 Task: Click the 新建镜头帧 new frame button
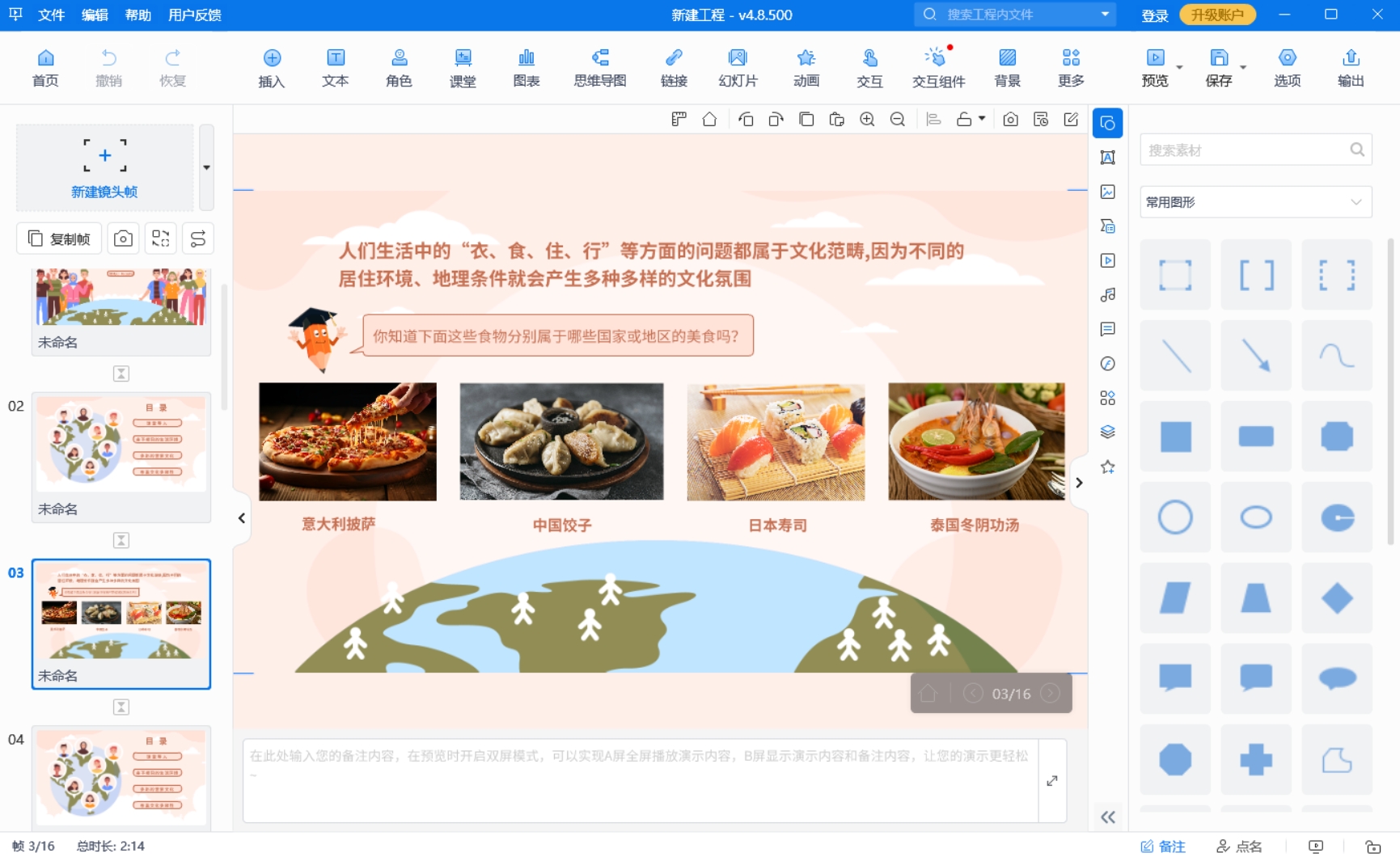[104, 167]
